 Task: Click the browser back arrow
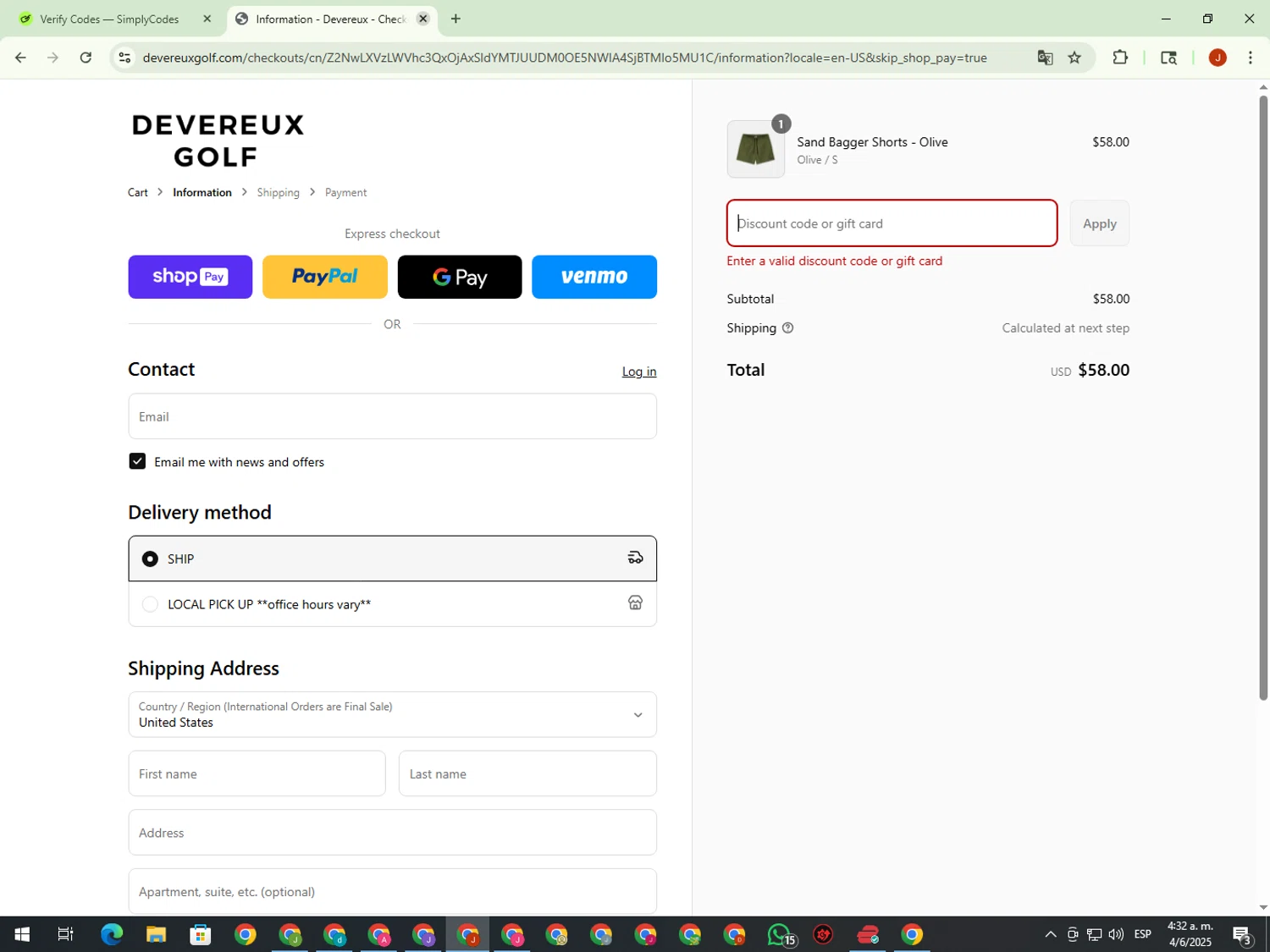click(x=20, y=58)
